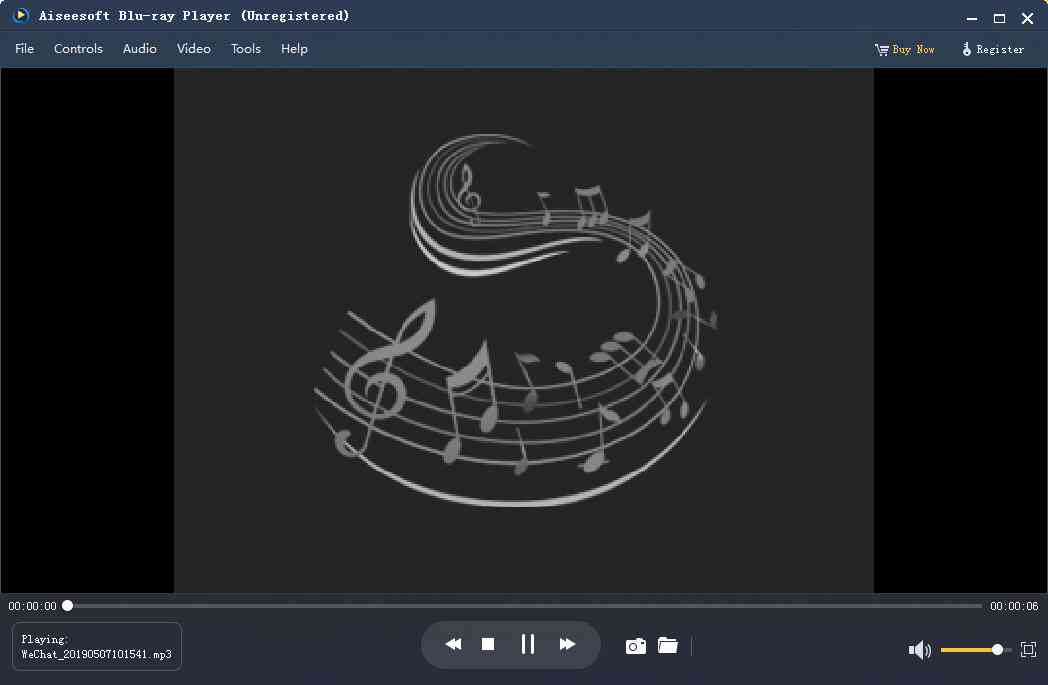
Task: Enter full screen mode icon
Action: click(1029, 649)
